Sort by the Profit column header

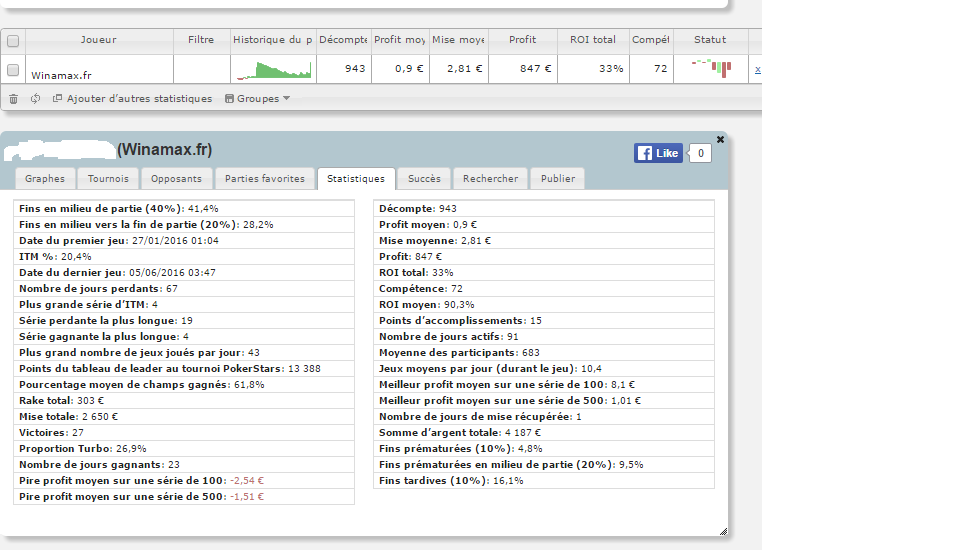pyautogui.click(x=522, y=40)
